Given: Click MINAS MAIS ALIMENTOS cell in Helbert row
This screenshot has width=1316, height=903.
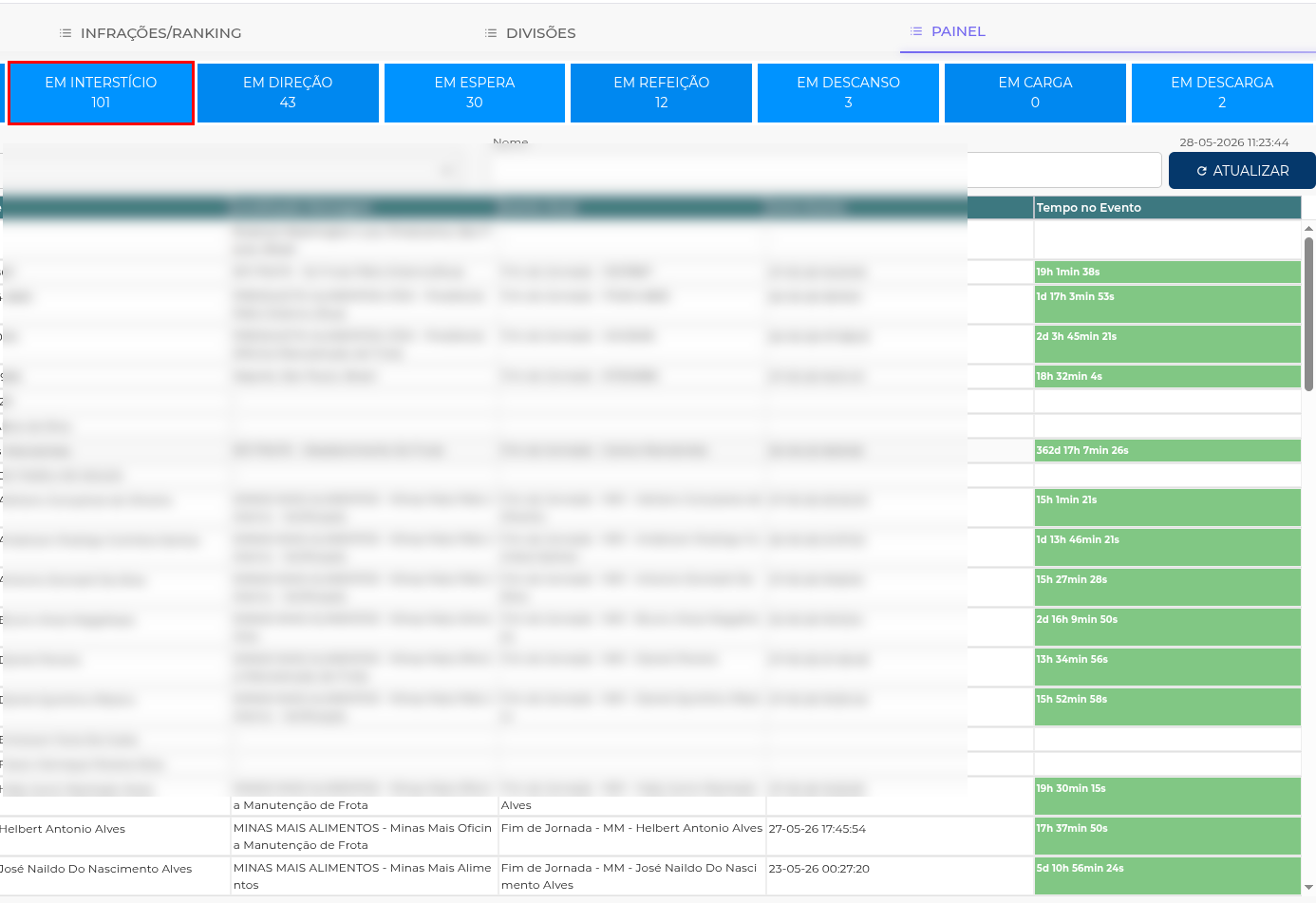Looking at the screenshot, I should pos(364,837).
